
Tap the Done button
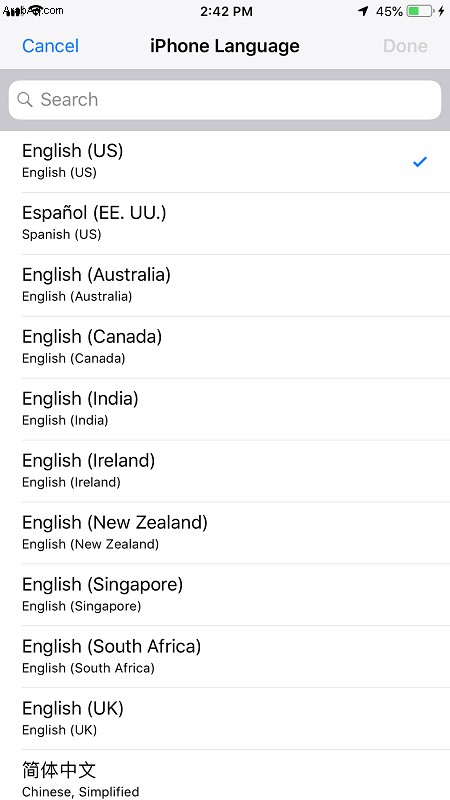(x=405, y=46)
